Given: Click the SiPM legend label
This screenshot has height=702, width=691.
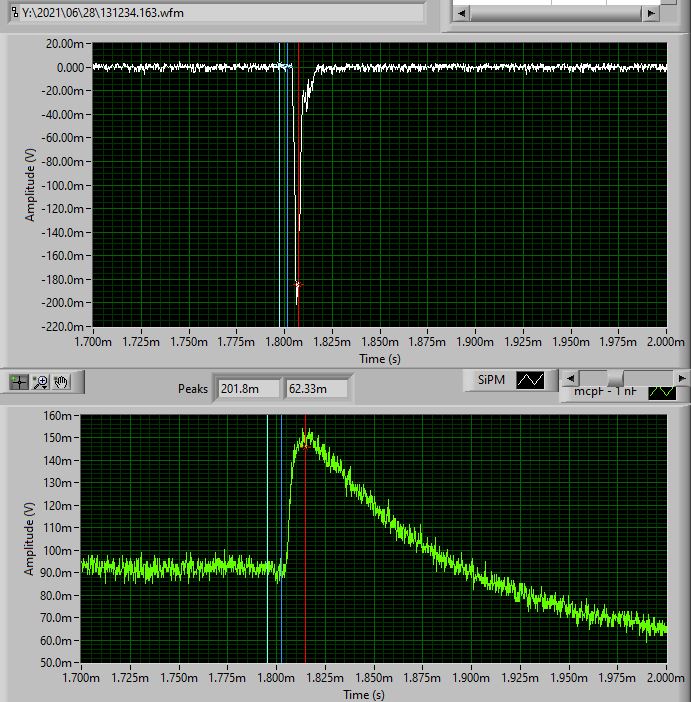Looking at the screenshot, I should [491, 380].
